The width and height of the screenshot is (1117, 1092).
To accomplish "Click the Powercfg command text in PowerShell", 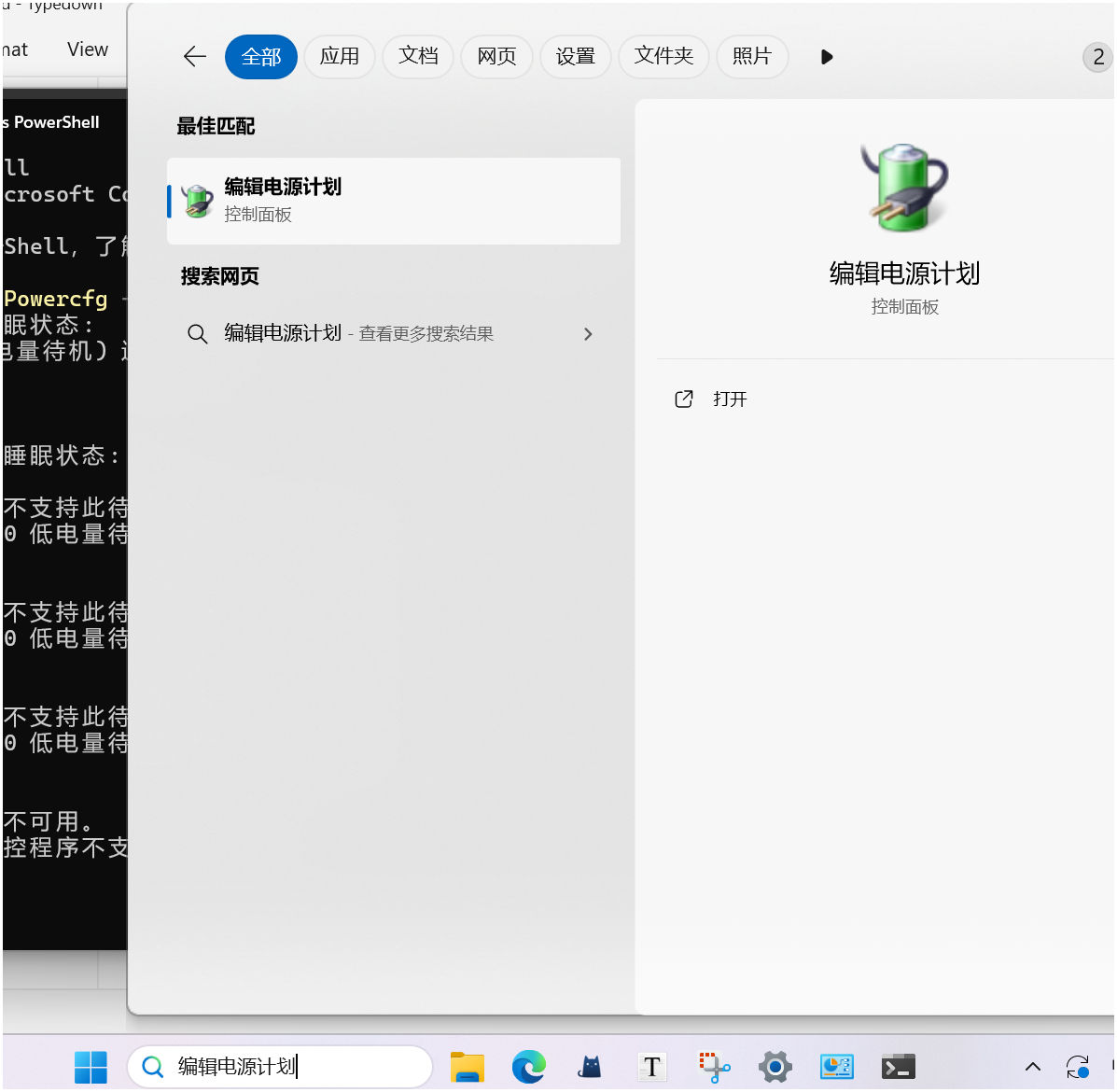I will click(x=56, y=299).
